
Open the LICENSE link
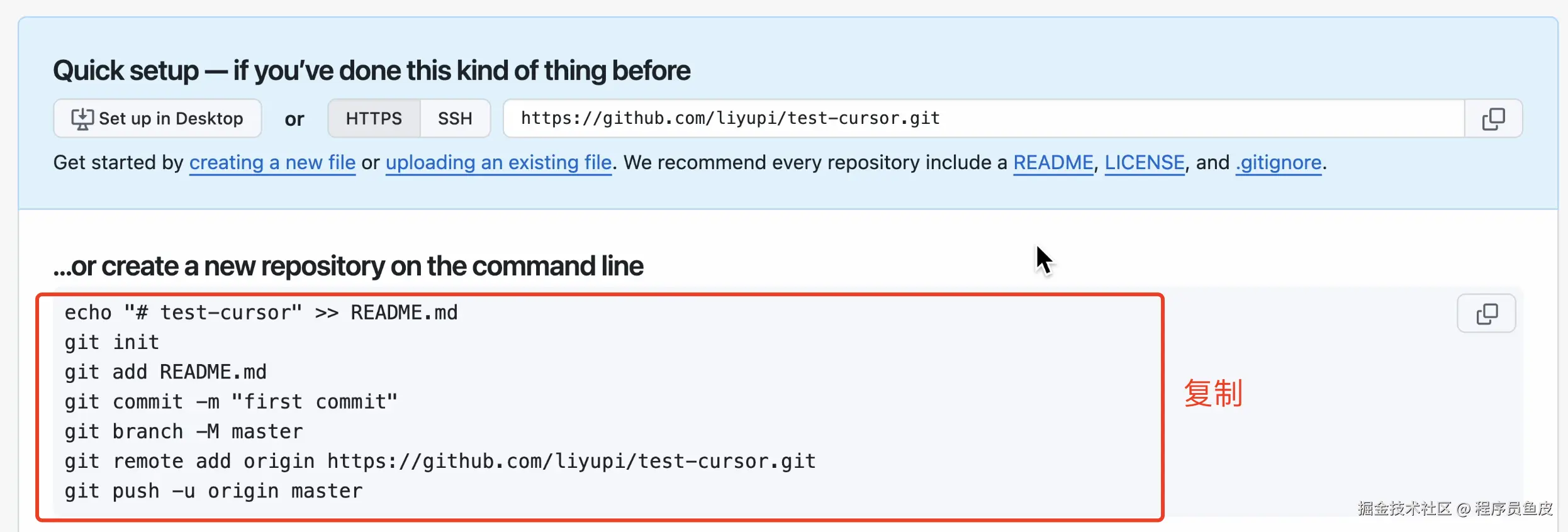tap(1145, 163)
